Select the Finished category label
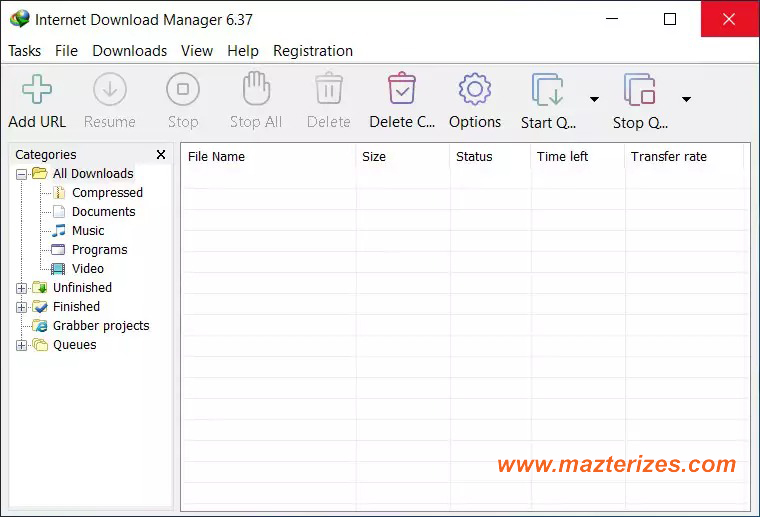The image size is (760, 517). coord(77,307)
